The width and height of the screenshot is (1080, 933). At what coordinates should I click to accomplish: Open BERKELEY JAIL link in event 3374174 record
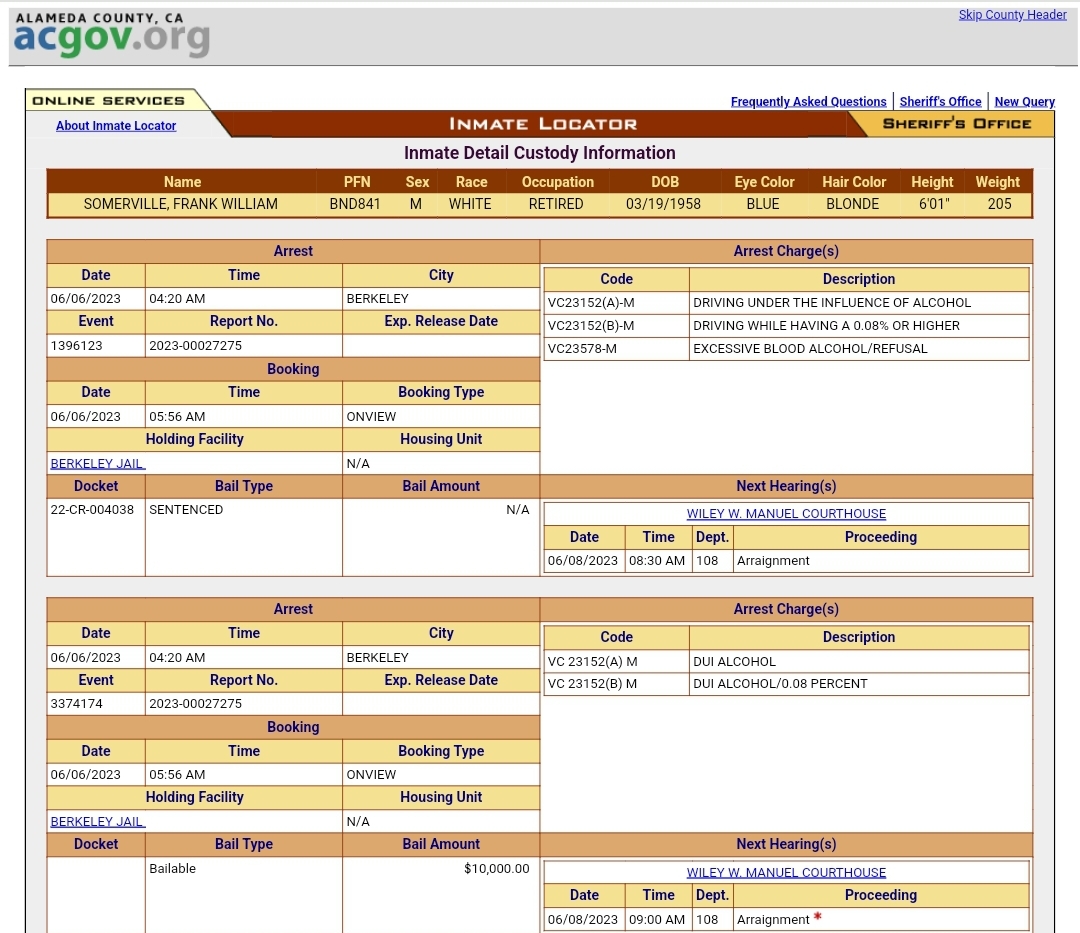pyautogui.click(x=97, y=821)
